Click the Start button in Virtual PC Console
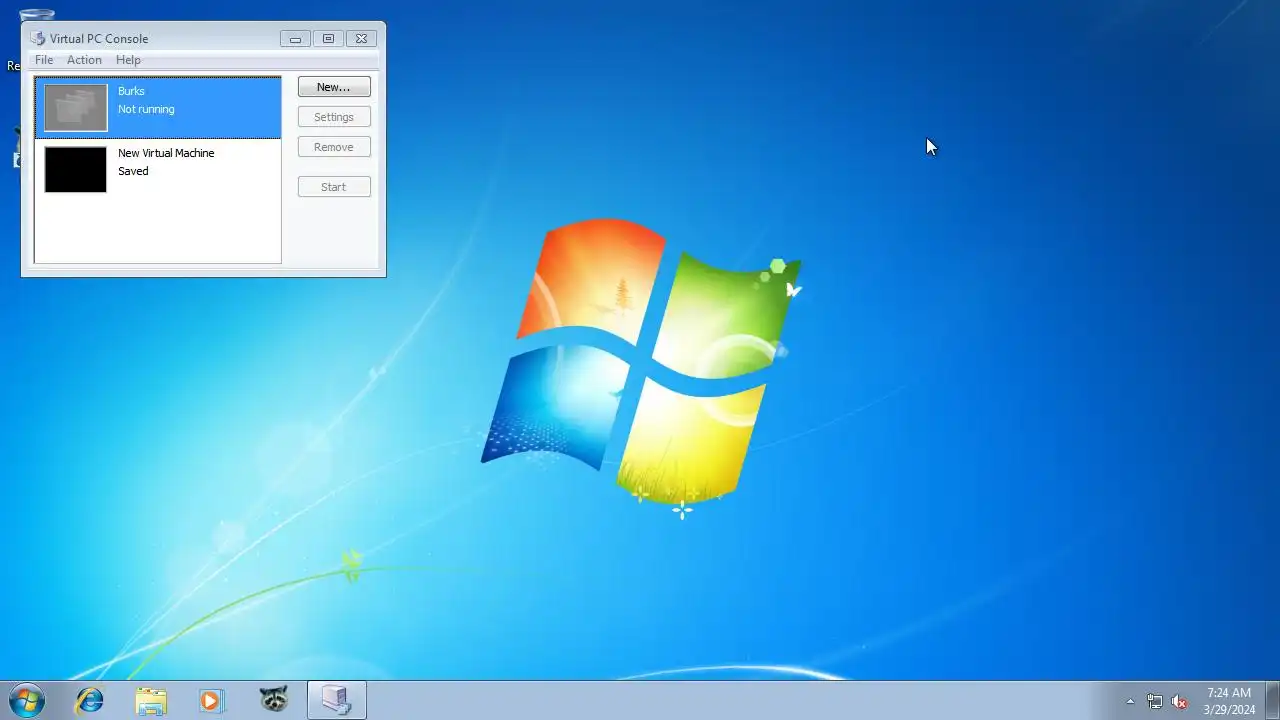Screen dimensions: 1280x720 point(334,187)
